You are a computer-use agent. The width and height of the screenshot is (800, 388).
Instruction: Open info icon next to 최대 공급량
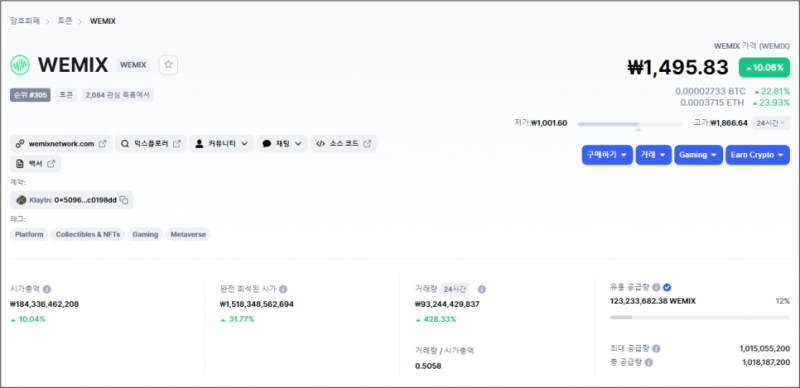coord(656,349)
